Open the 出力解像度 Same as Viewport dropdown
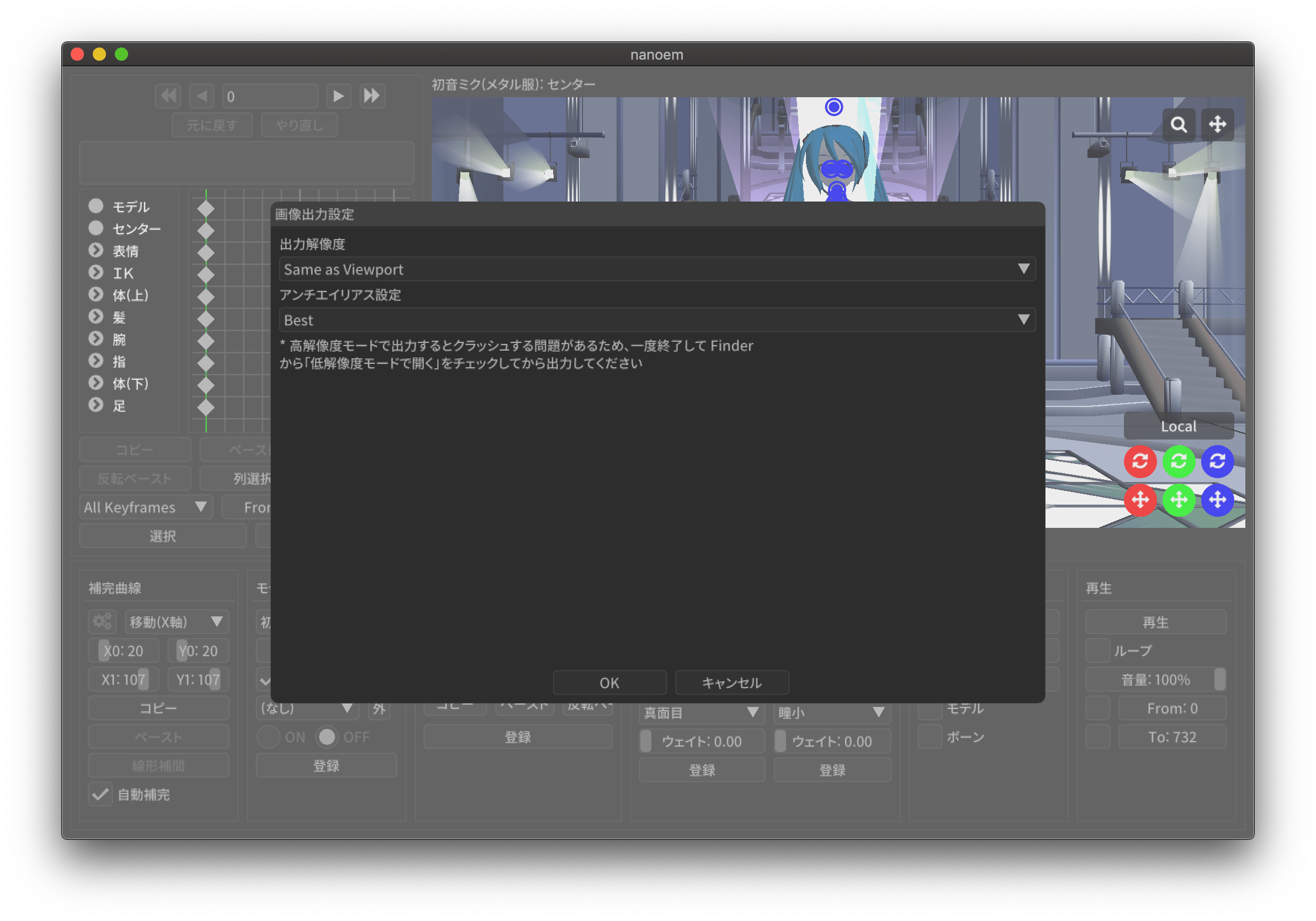 pos(657,269)
